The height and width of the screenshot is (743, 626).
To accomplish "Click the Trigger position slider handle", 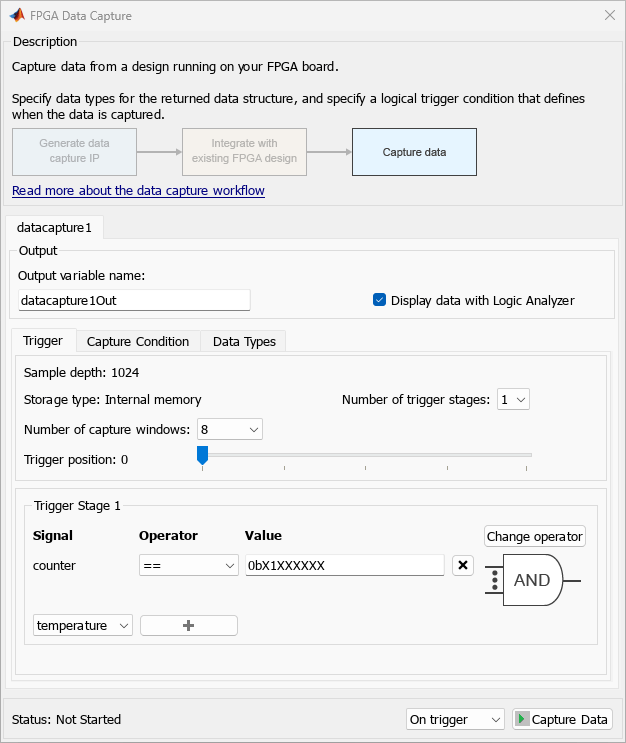I will pyautogui.click(x=202, y=456).
